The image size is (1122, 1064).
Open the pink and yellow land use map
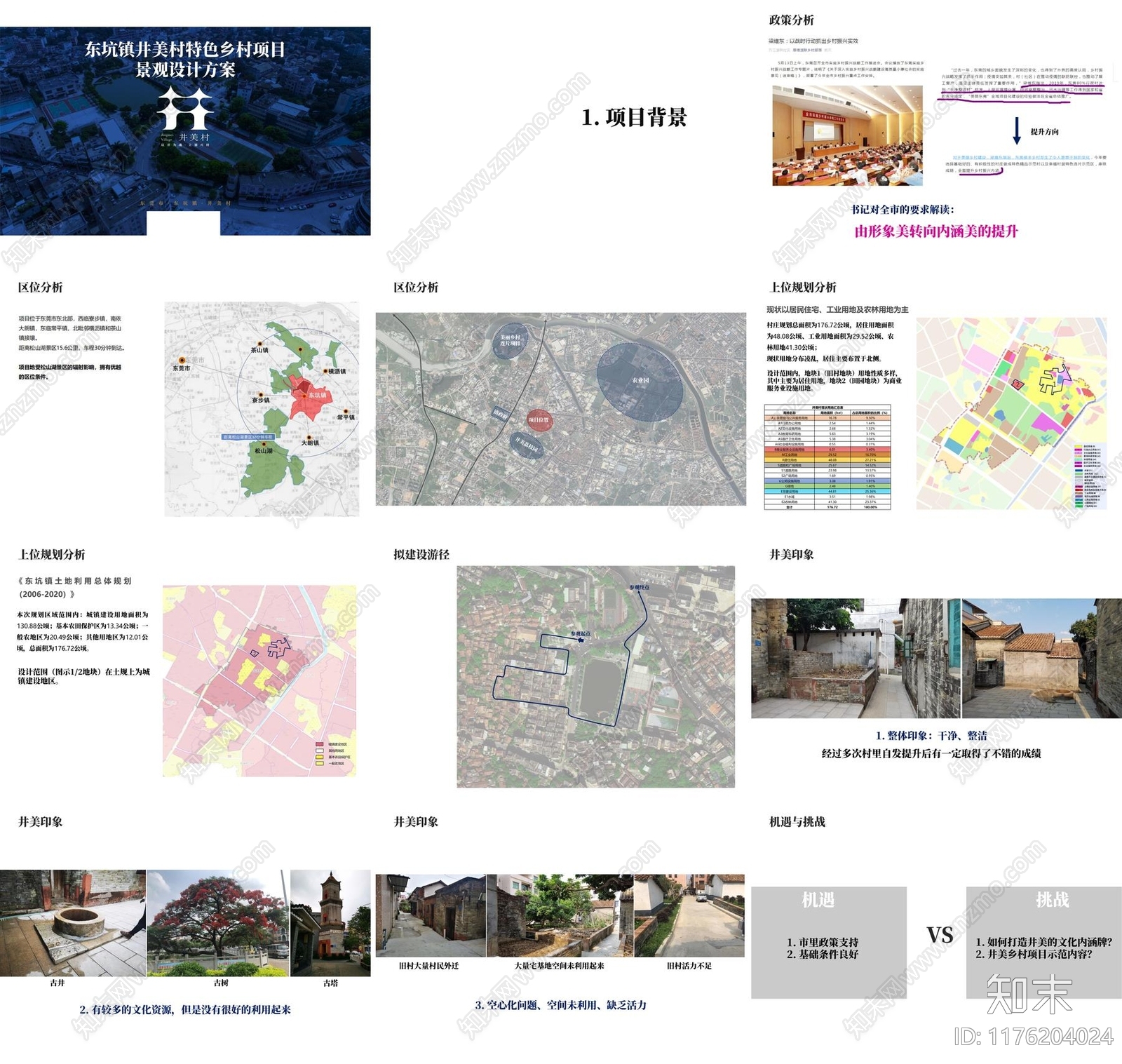click(259, 681)
